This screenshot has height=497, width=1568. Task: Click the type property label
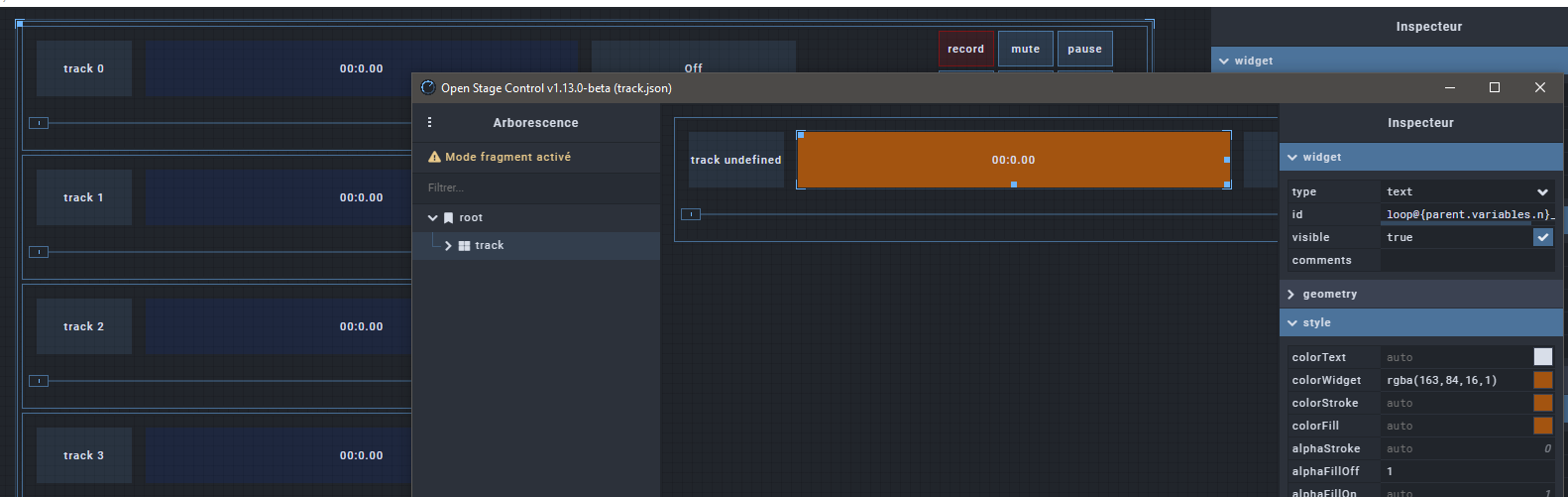1304,191
